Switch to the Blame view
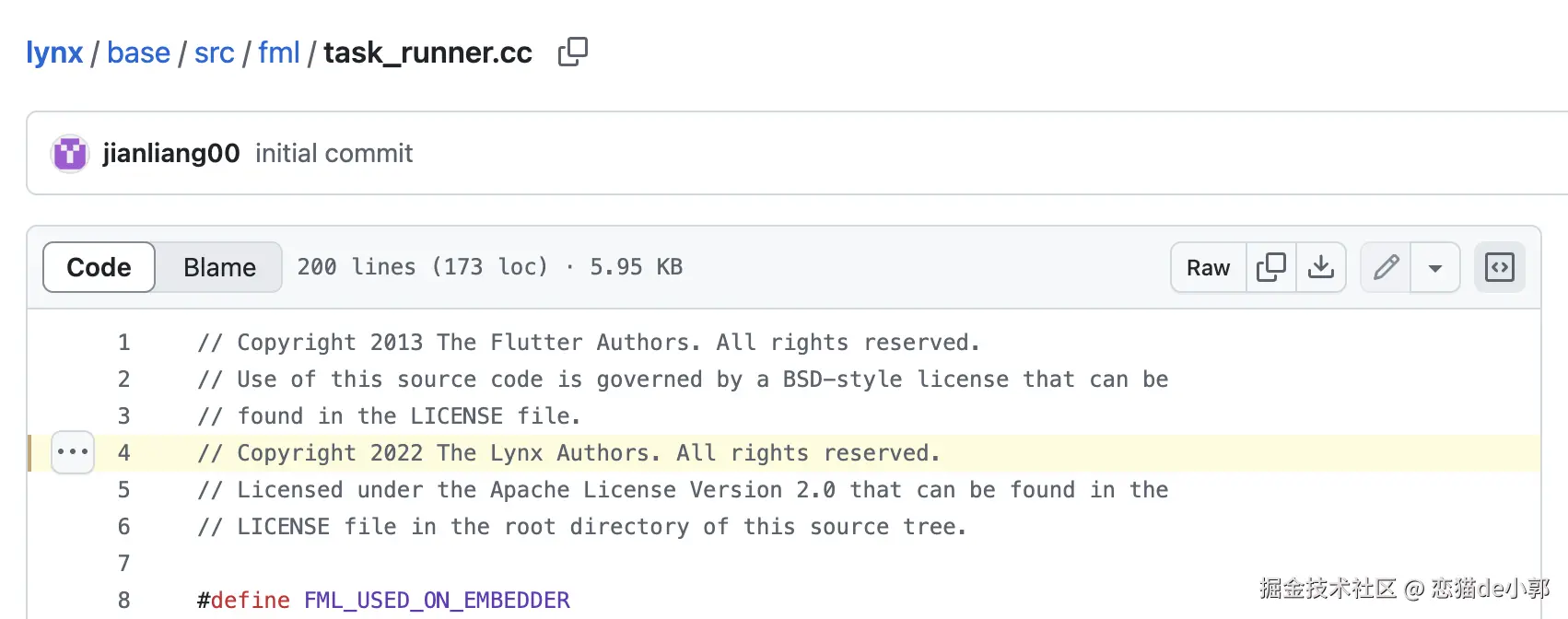Screen dimensions: 1568x619 [x=219, y=267]
